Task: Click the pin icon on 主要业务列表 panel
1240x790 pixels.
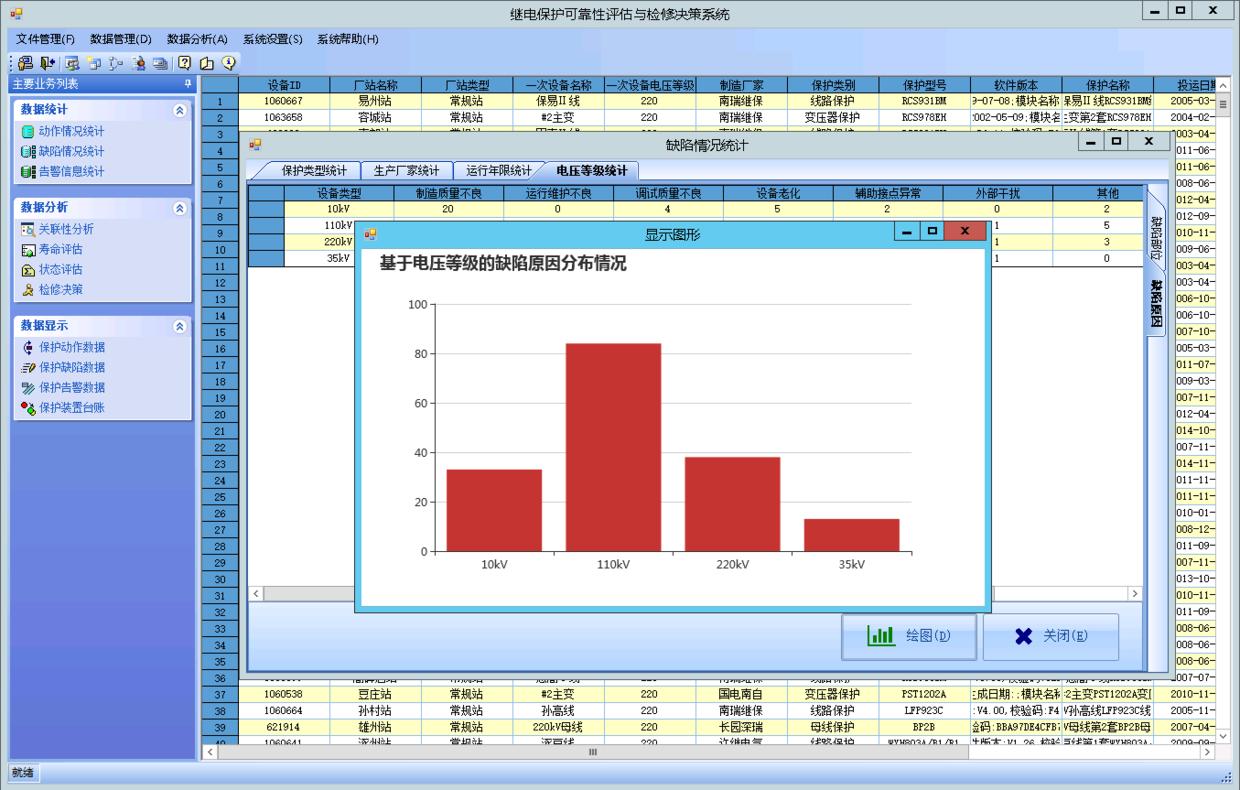Action: pos(187,84)
